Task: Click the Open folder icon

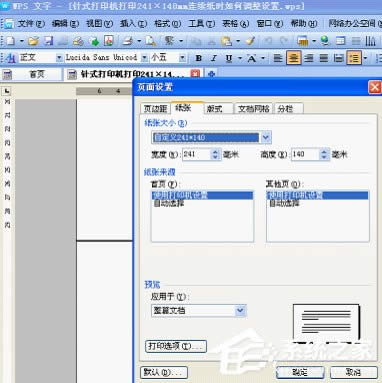Action: (x=33, y=41)
